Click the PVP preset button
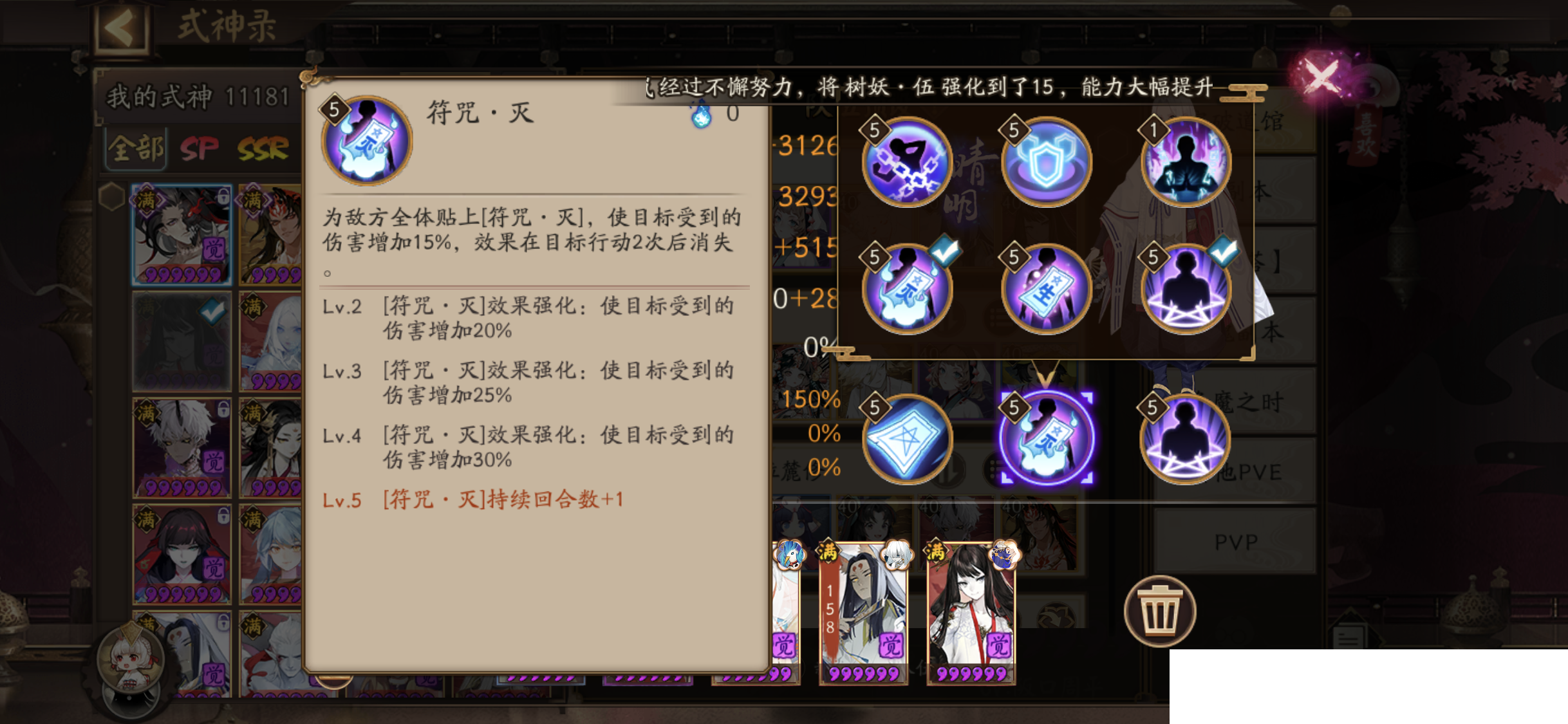 click(1236, 542)
